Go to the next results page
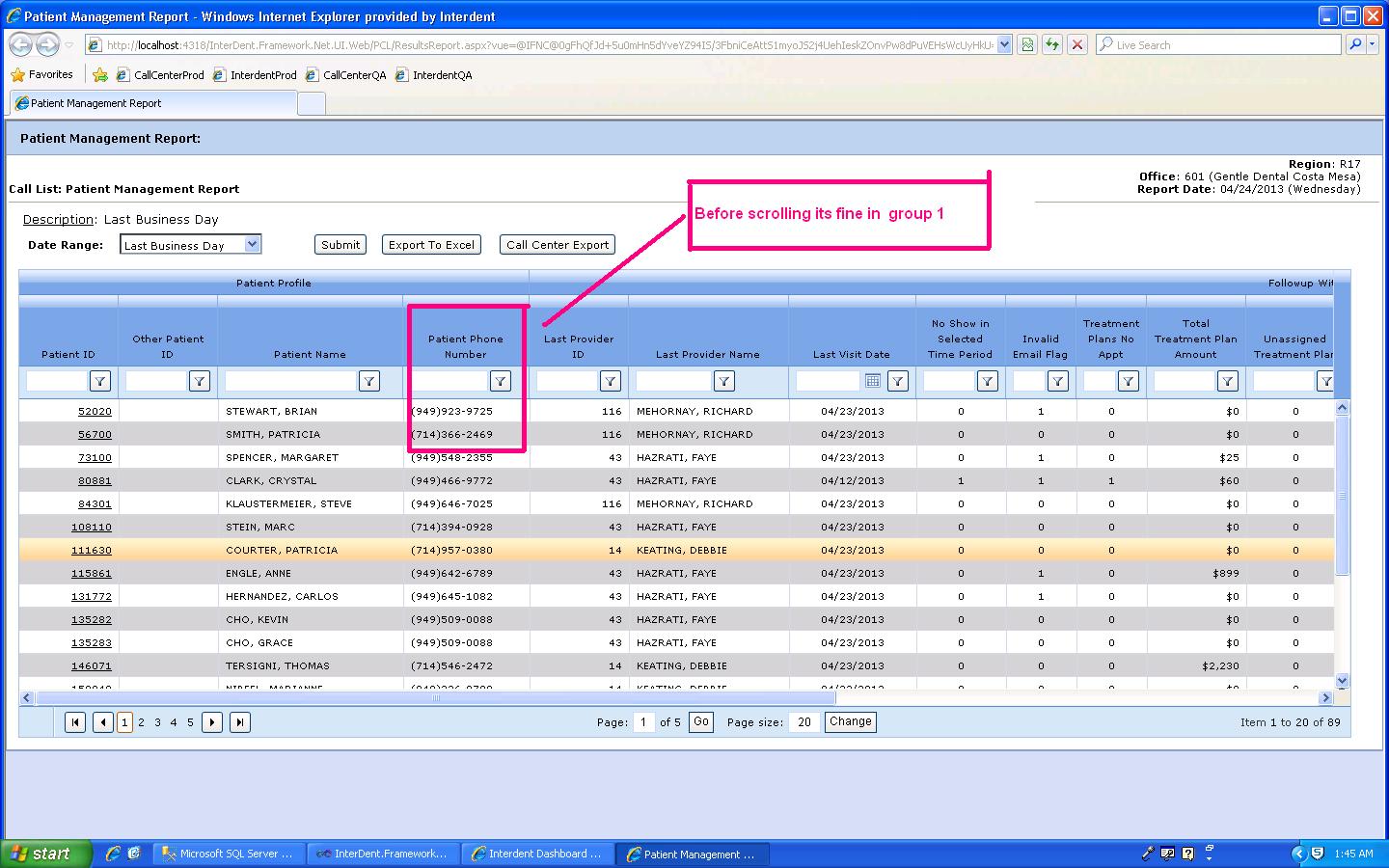This screenshot has height=868, width=1389. pos(212,721)
